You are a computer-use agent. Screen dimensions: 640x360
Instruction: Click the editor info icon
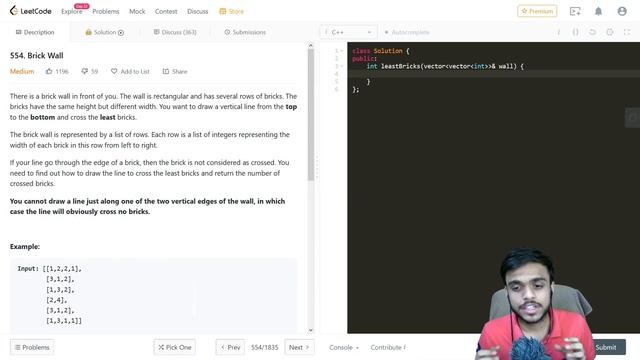[x=558, y=32]
